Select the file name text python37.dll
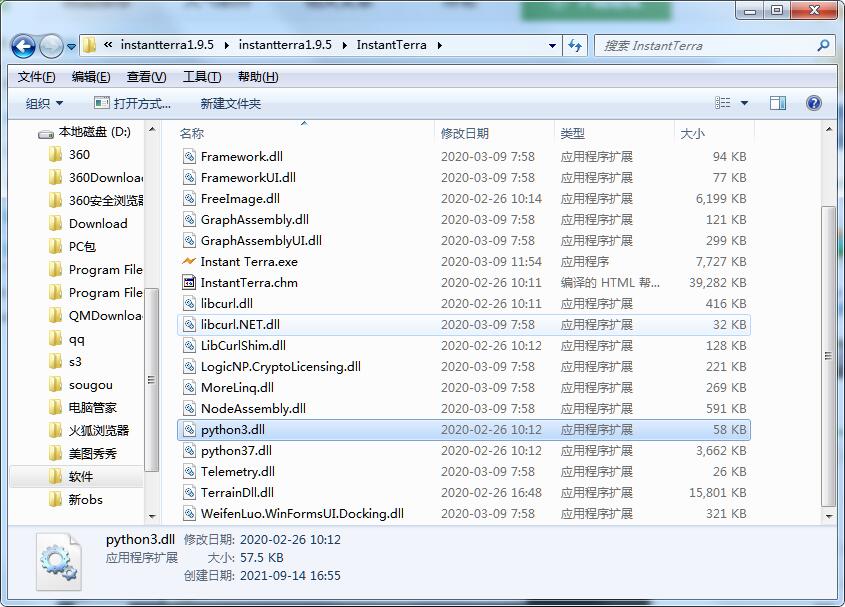 (236, 451)
